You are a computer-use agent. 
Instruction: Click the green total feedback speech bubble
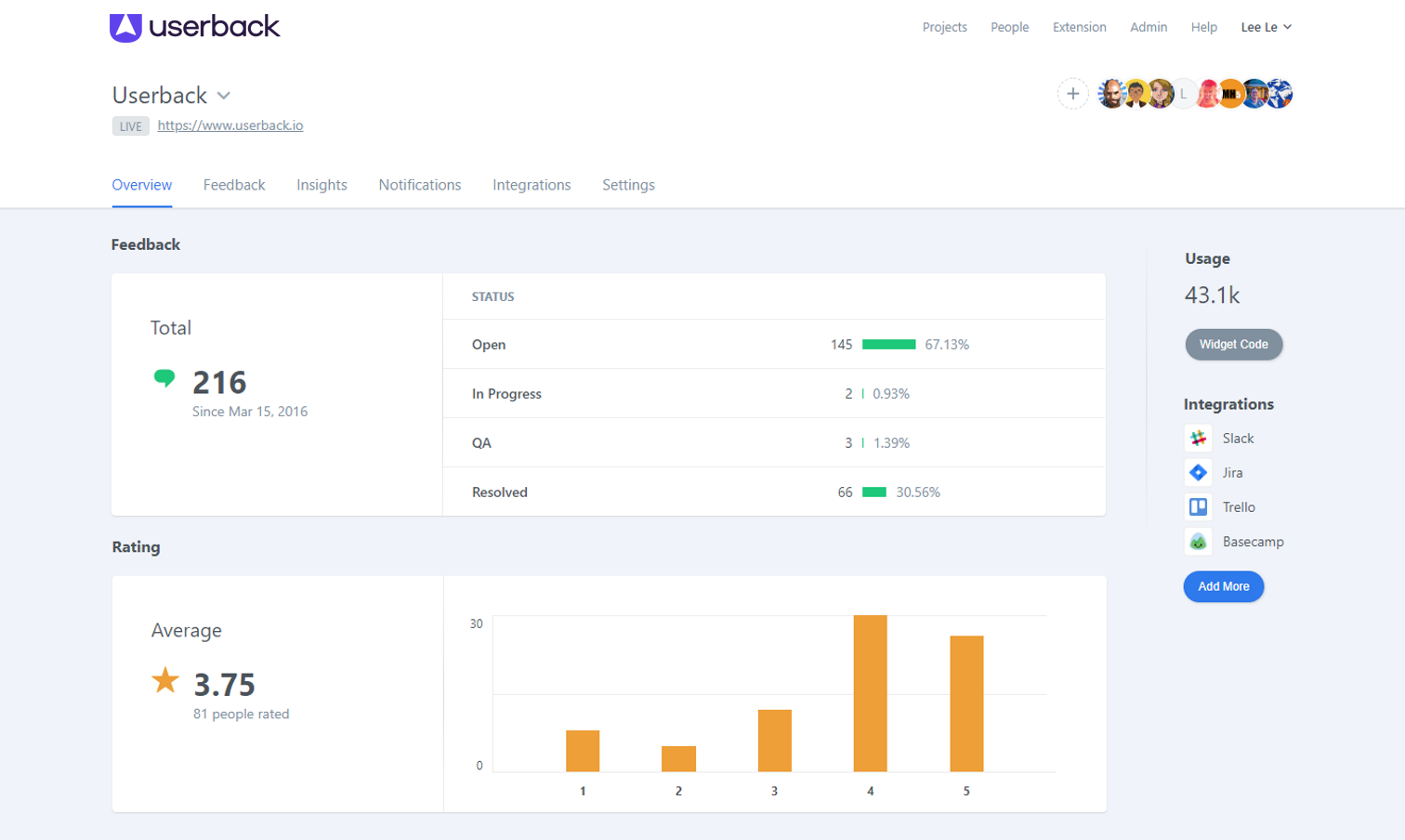coord(164,377)
